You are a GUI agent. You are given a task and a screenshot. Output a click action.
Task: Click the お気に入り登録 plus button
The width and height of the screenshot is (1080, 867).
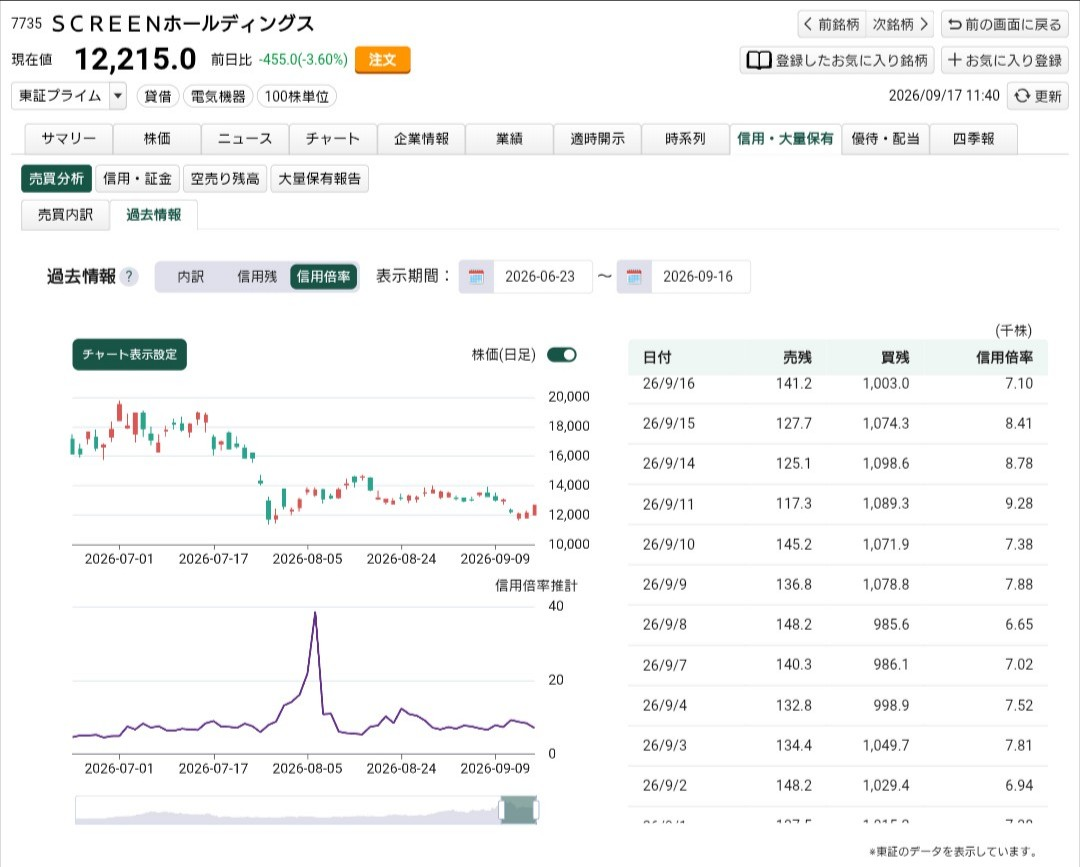tap(1005, 61)
